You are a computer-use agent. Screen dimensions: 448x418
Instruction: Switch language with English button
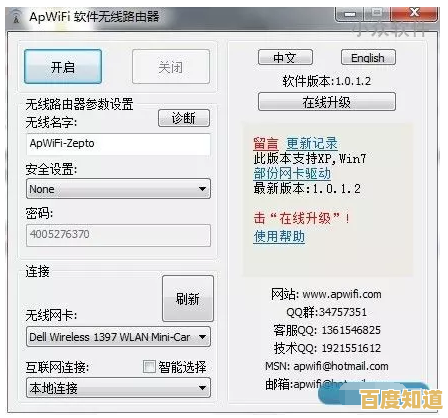[x=368, y=57]
